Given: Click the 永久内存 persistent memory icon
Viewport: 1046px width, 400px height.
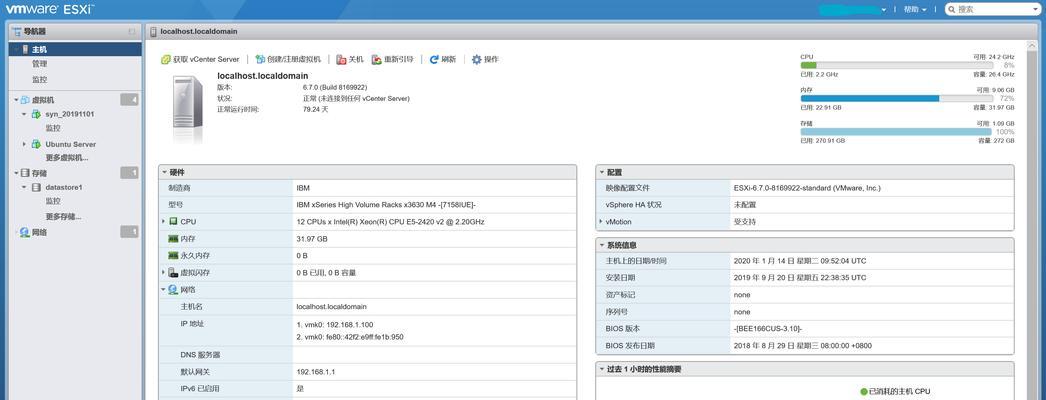Looking at the screenshot, I should pyautogui.click(x=173, y=256).
